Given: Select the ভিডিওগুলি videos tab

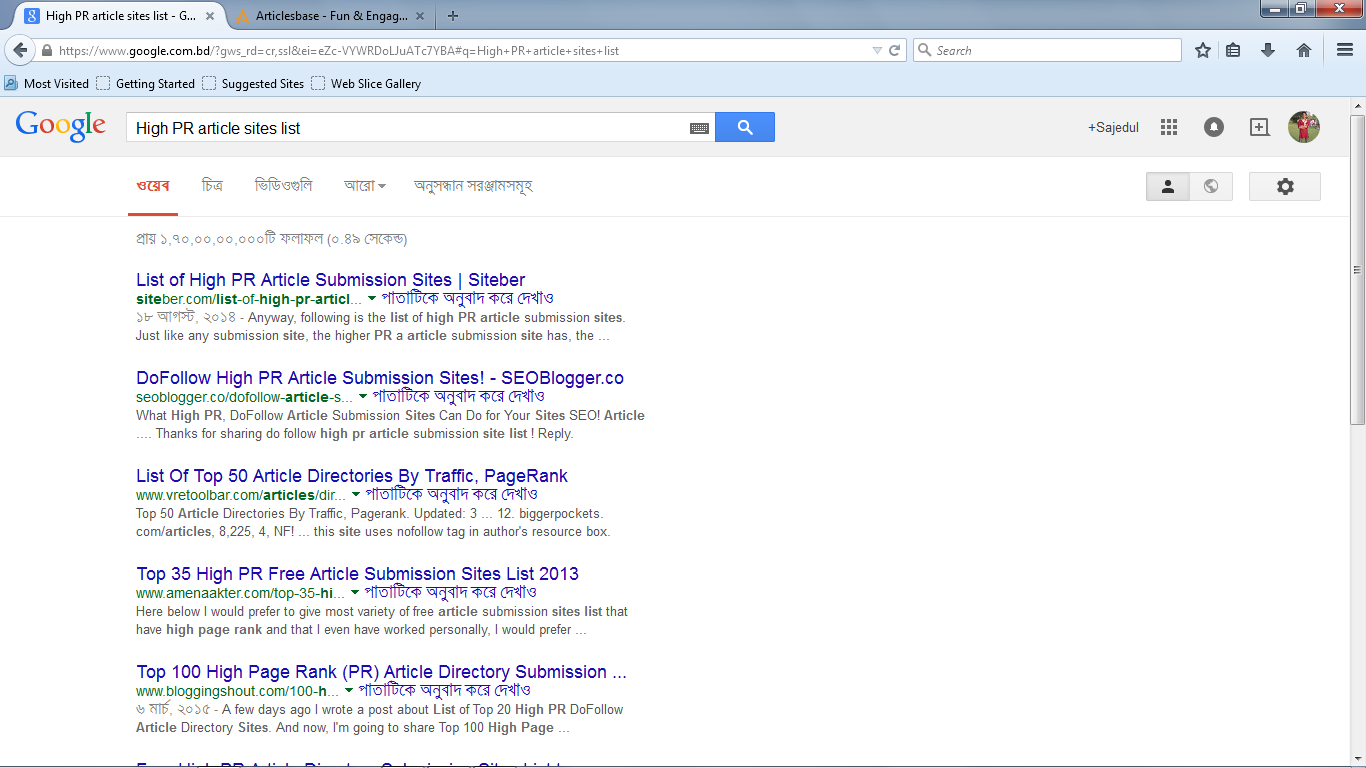Looking at the screenshot, I should click(x=283, y=186).
